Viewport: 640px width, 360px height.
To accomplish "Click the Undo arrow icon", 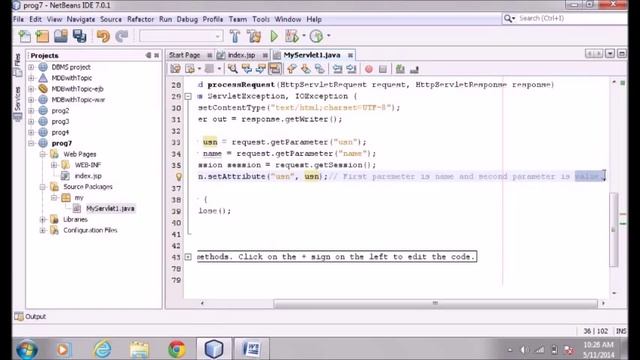I will click(103, 36).
